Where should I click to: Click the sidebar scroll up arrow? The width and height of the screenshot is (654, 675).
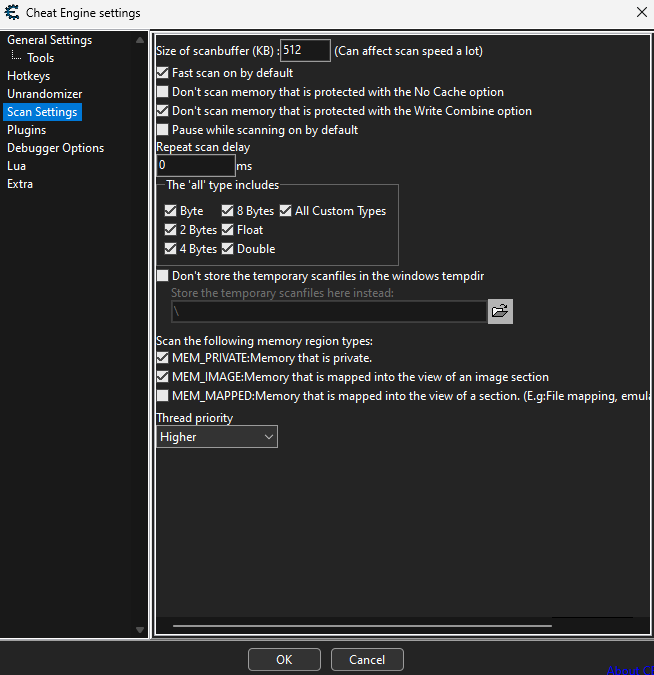pyautogui.click(x=139, y=40)
